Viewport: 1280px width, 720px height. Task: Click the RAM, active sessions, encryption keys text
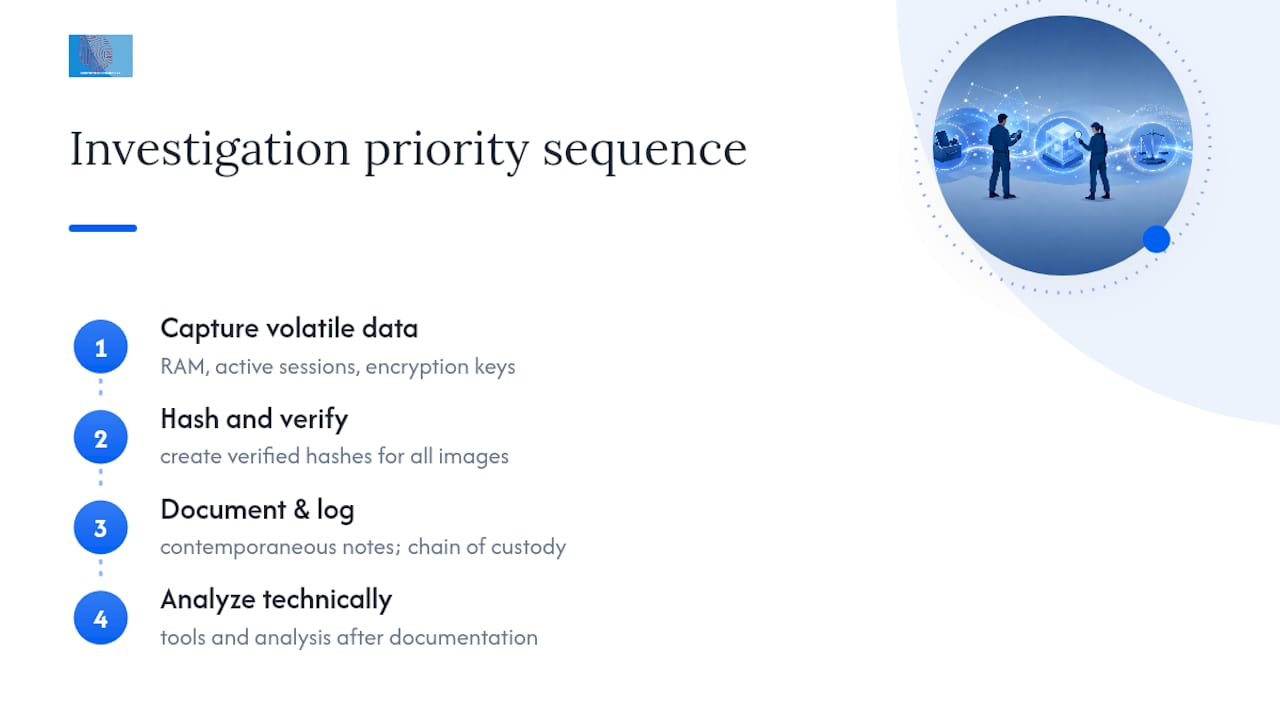point(338,366)
